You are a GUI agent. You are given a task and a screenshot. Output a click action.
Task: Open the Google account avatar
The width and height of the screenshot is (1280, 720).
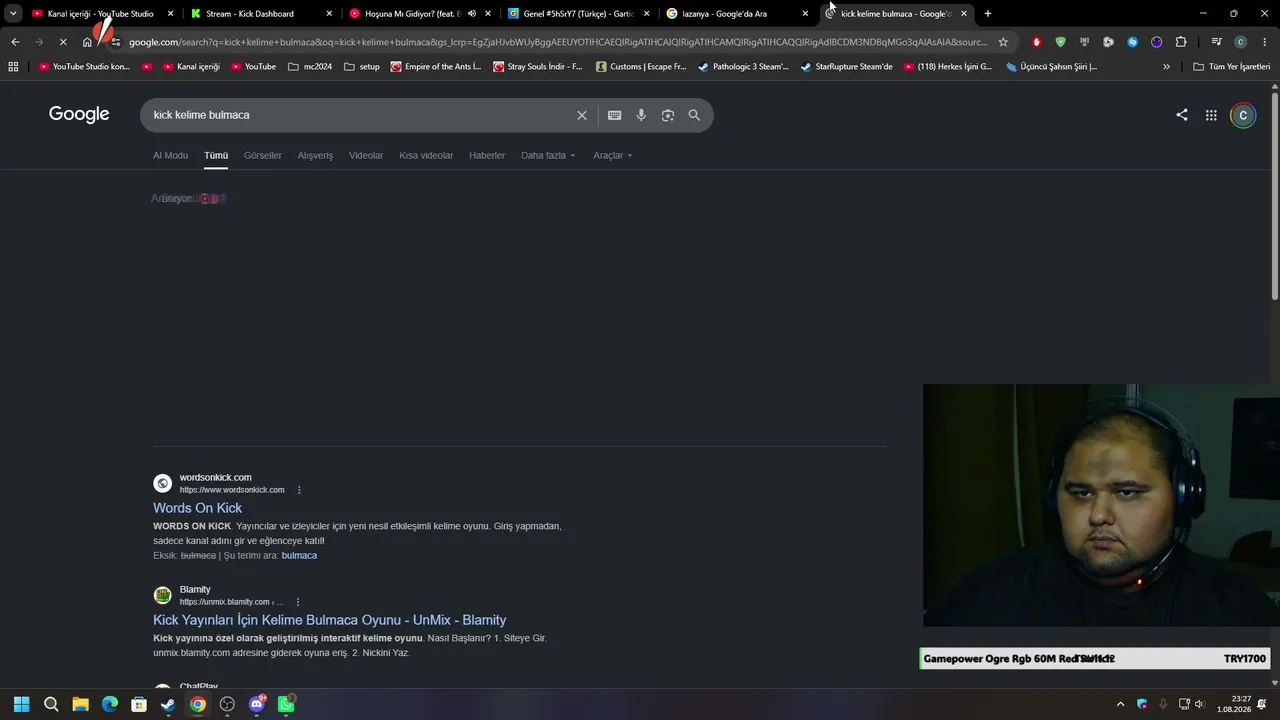[x=1243, y=115]
